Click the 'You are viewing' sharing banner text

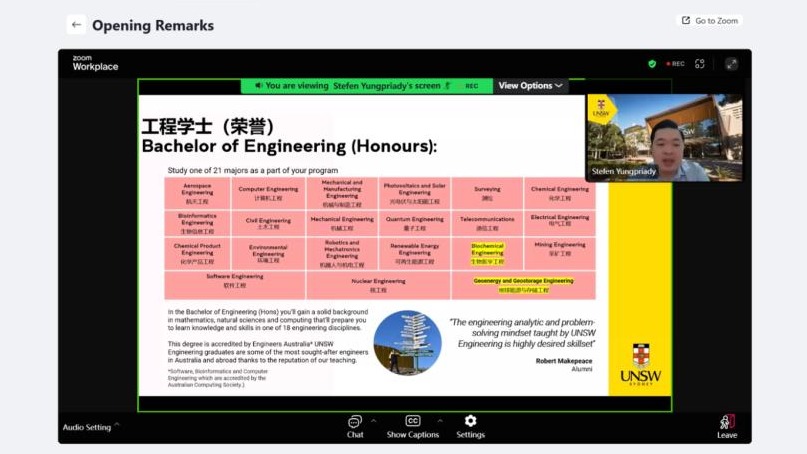[353, 85]
